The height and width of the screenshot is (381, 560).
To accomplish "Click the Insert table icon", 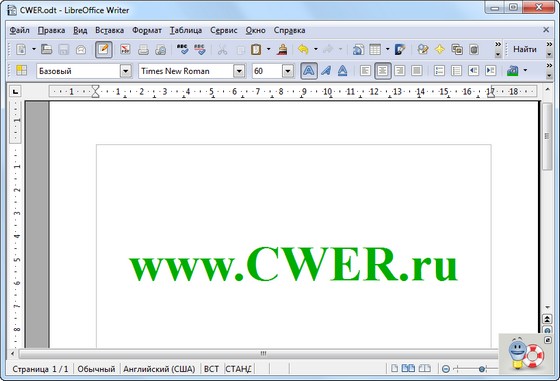I will pos(375,49).
